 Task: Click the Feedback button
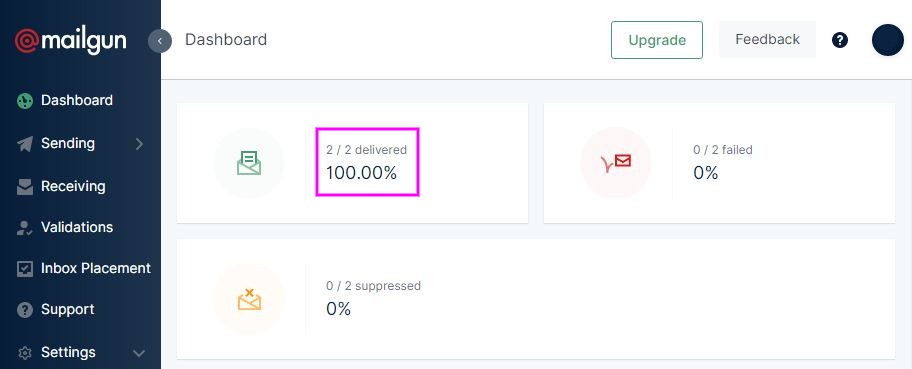tap(767, 40)
